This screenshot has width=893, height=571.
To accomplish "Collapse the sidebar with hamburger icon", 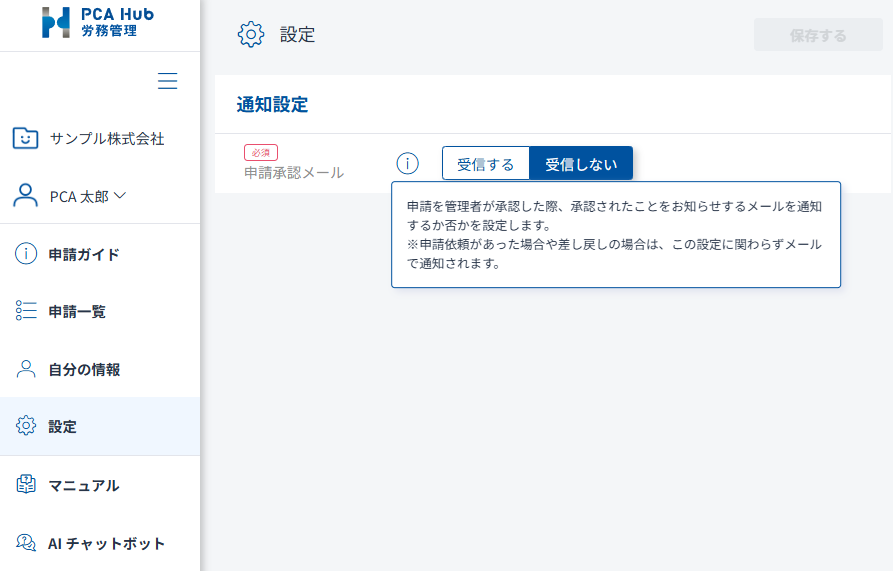I will (168, 82).
